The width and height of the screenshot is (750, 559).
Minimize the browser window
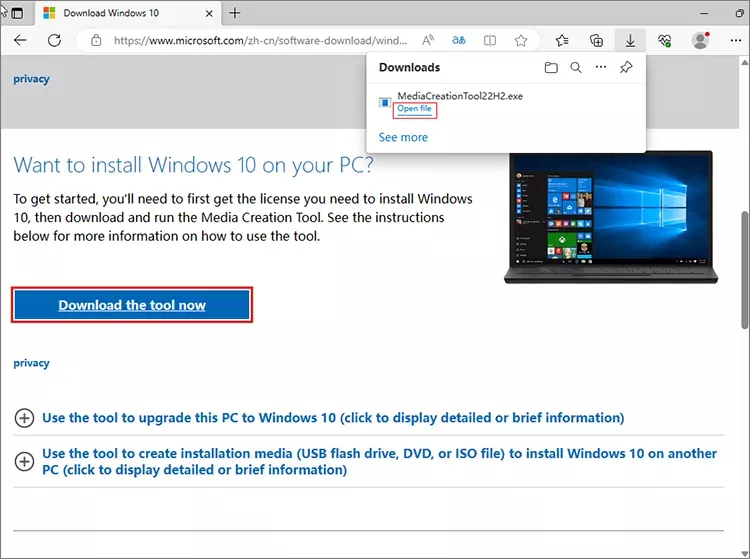click(704, 13)
